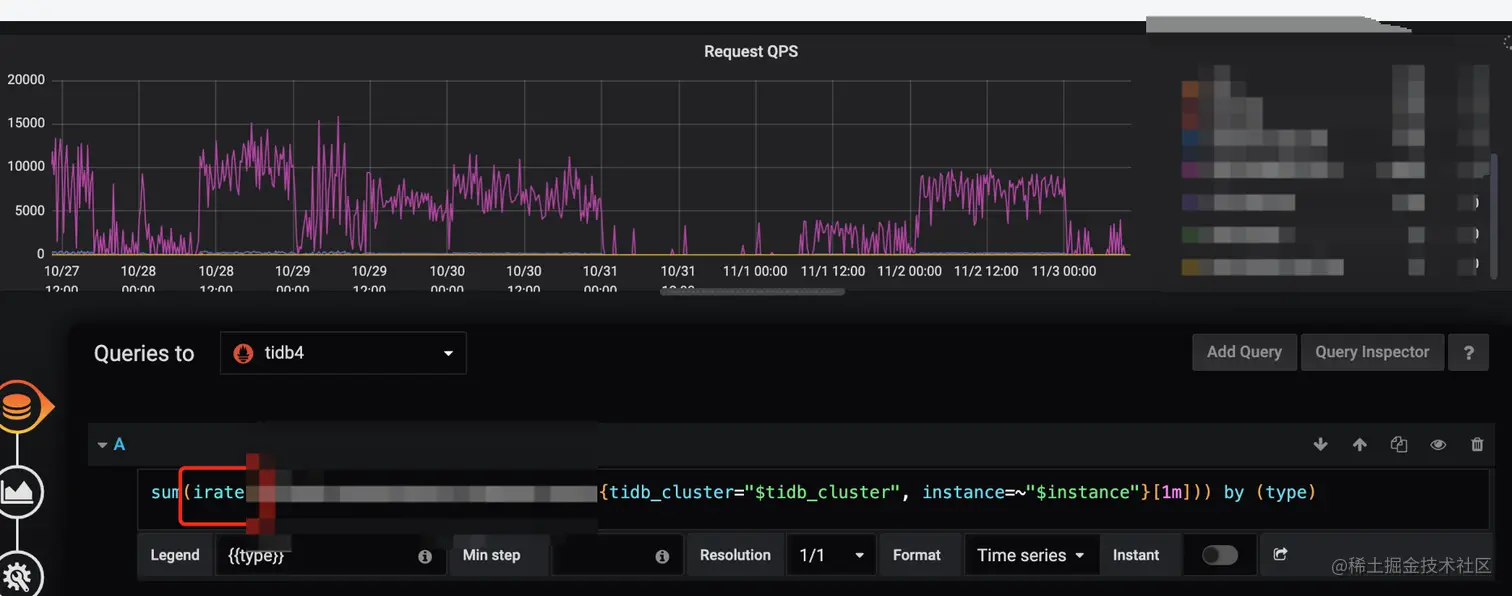Click the Request QPS panel title
Screen dimensions: 1512x596
(x=751, y=51)
